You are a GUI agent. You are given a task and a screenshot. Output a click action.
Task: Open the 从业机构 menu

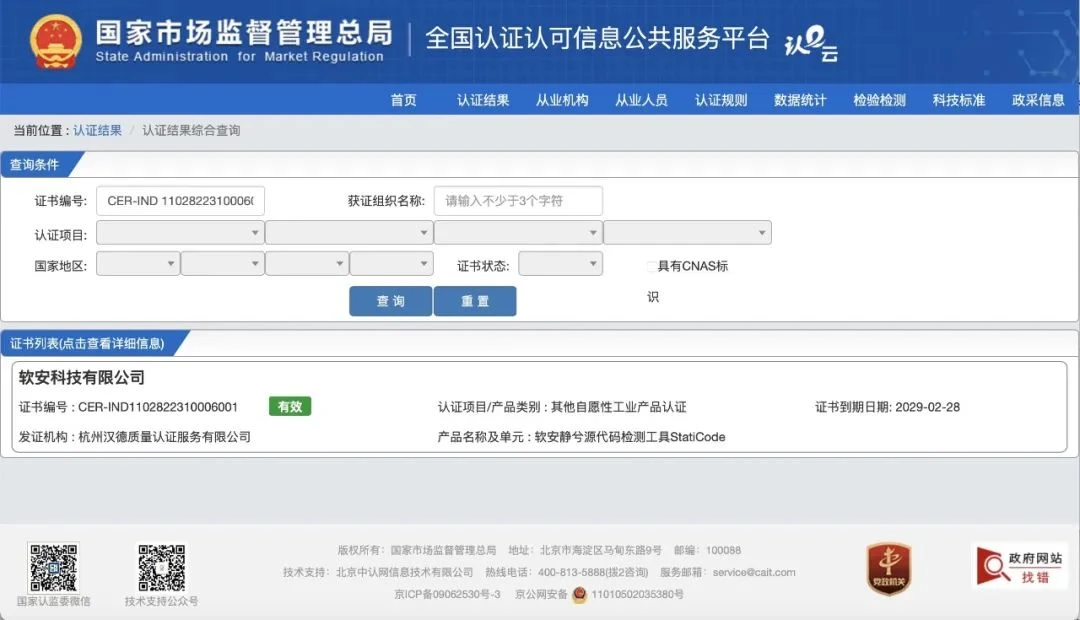click(x=562, y=100)
